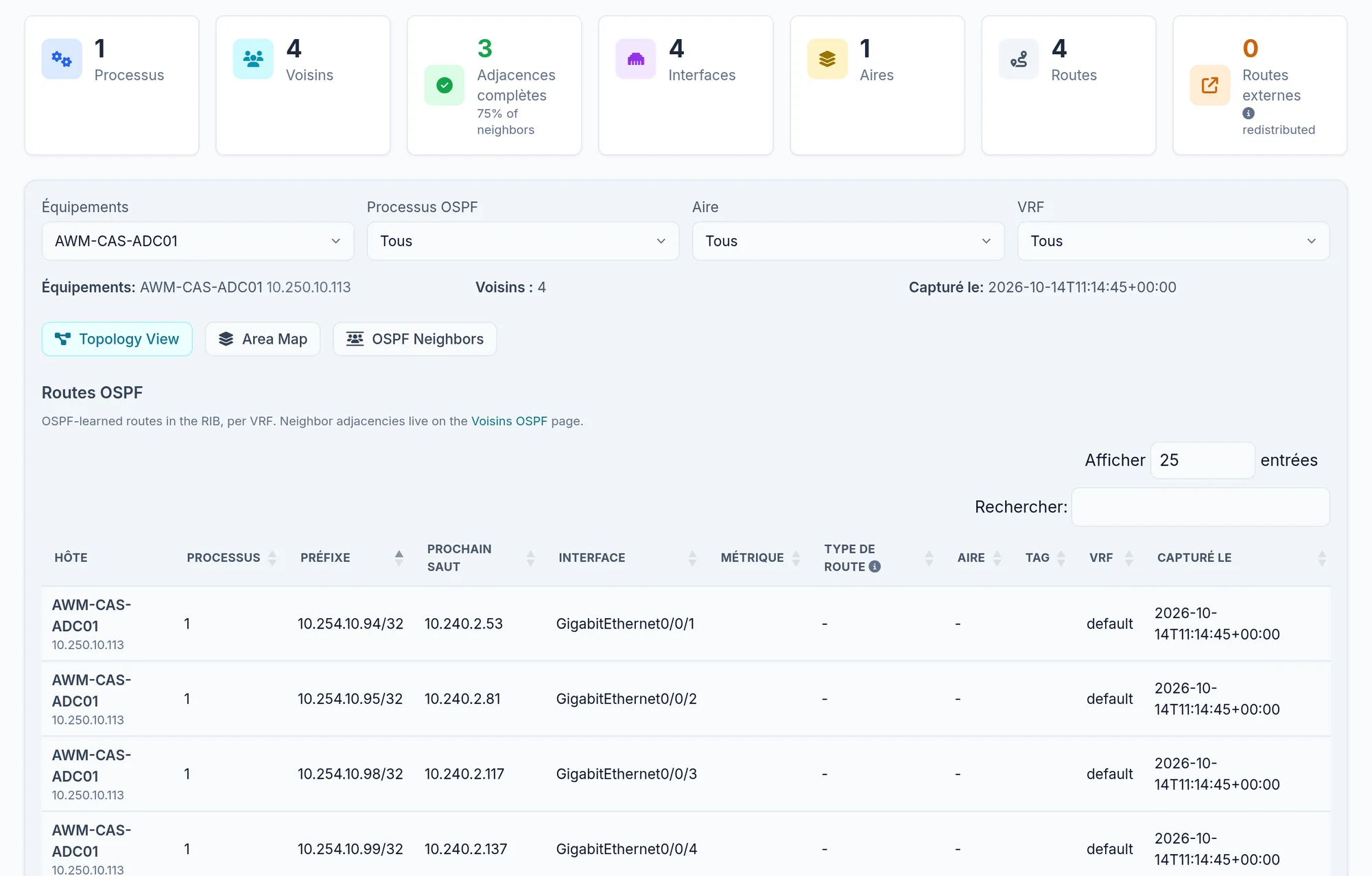Viewport: 1372px width, 876px height.
Task: Click the Afficher entries count field
Action: [1203, 460]
